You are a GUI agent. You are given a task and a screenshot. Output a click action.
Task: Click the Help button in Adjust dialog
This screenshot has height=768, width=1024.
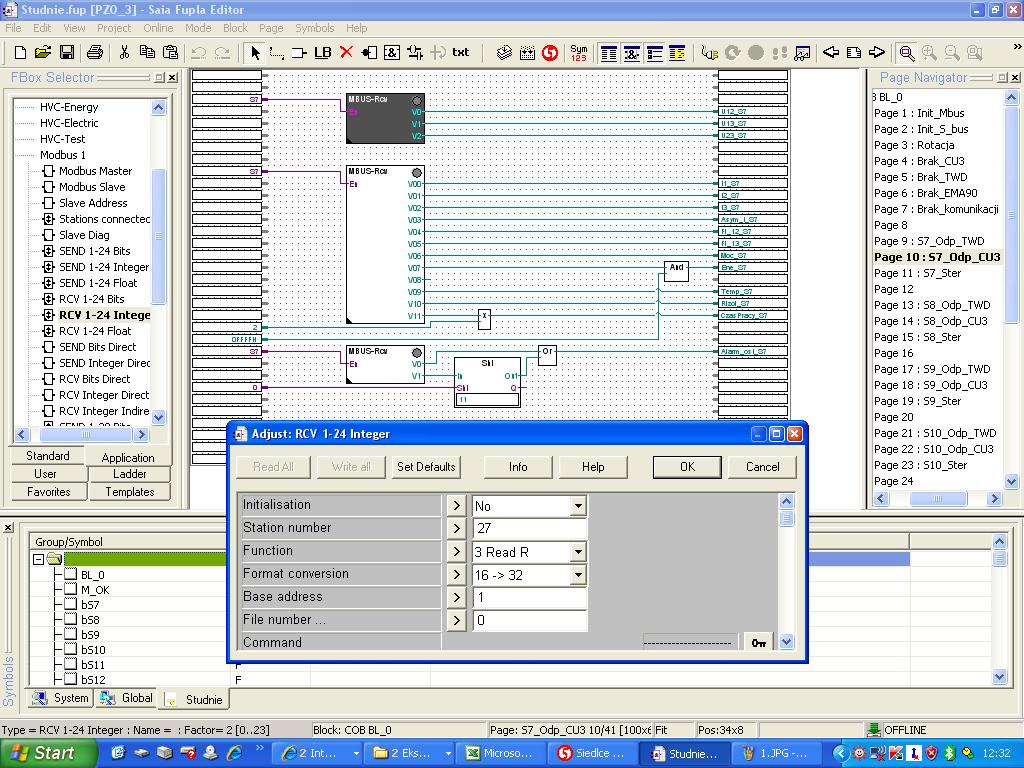pyautogui.click(x=593, y=467)
